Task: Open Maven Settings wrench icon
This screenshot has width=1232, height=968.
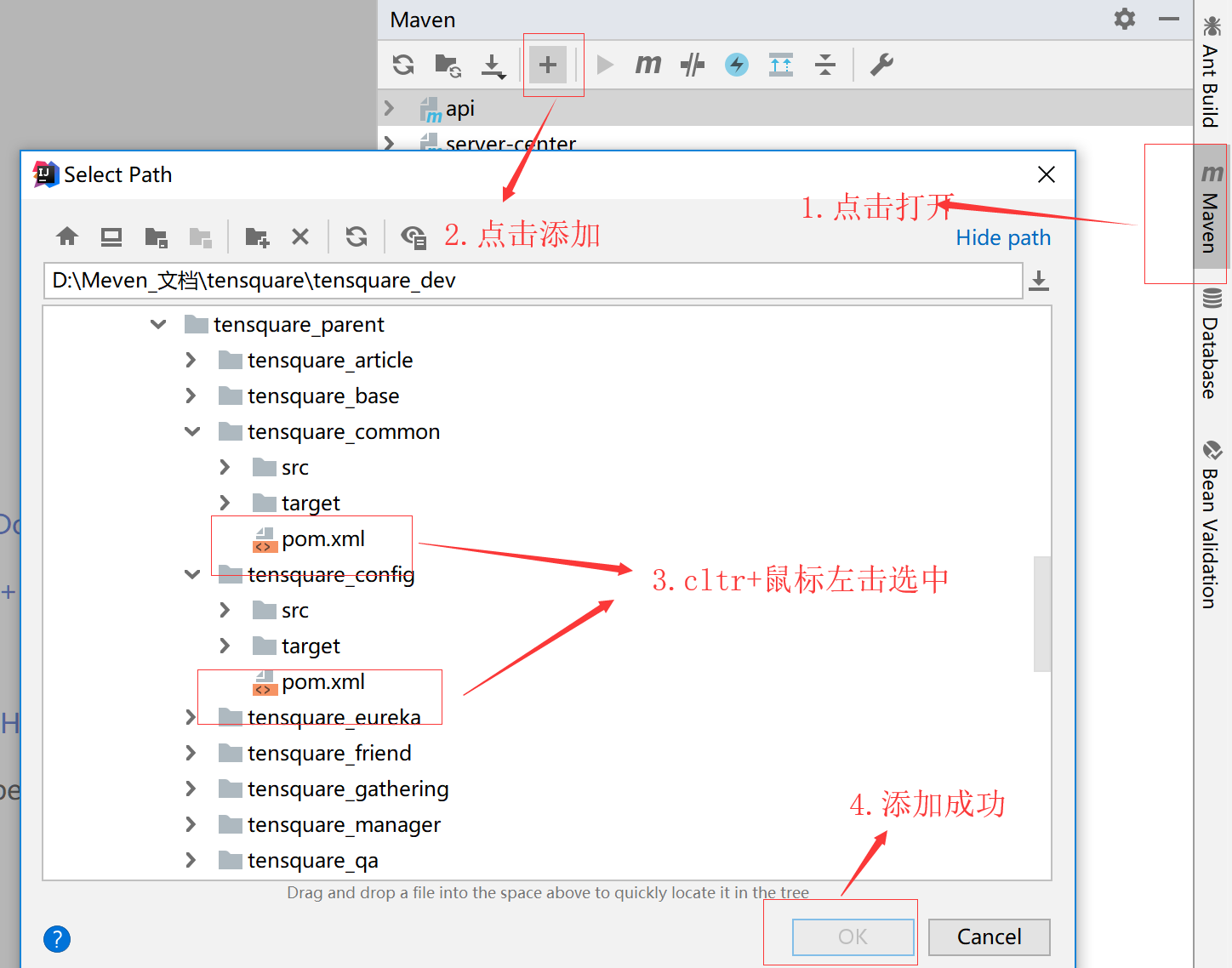Action: [881, 65]
